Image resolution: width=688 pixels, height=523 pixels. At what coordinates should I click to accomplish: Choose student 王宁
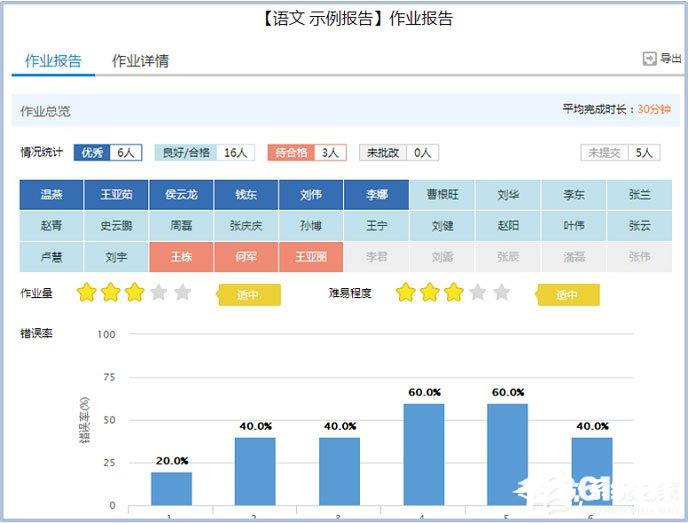point(376,226)
